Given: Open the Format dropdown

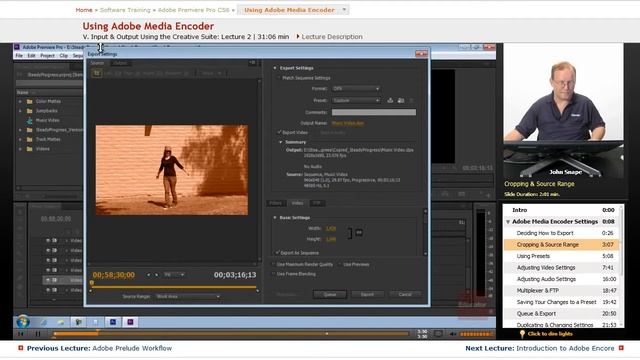Looking at the screenshot, I should tap(356, 89).
